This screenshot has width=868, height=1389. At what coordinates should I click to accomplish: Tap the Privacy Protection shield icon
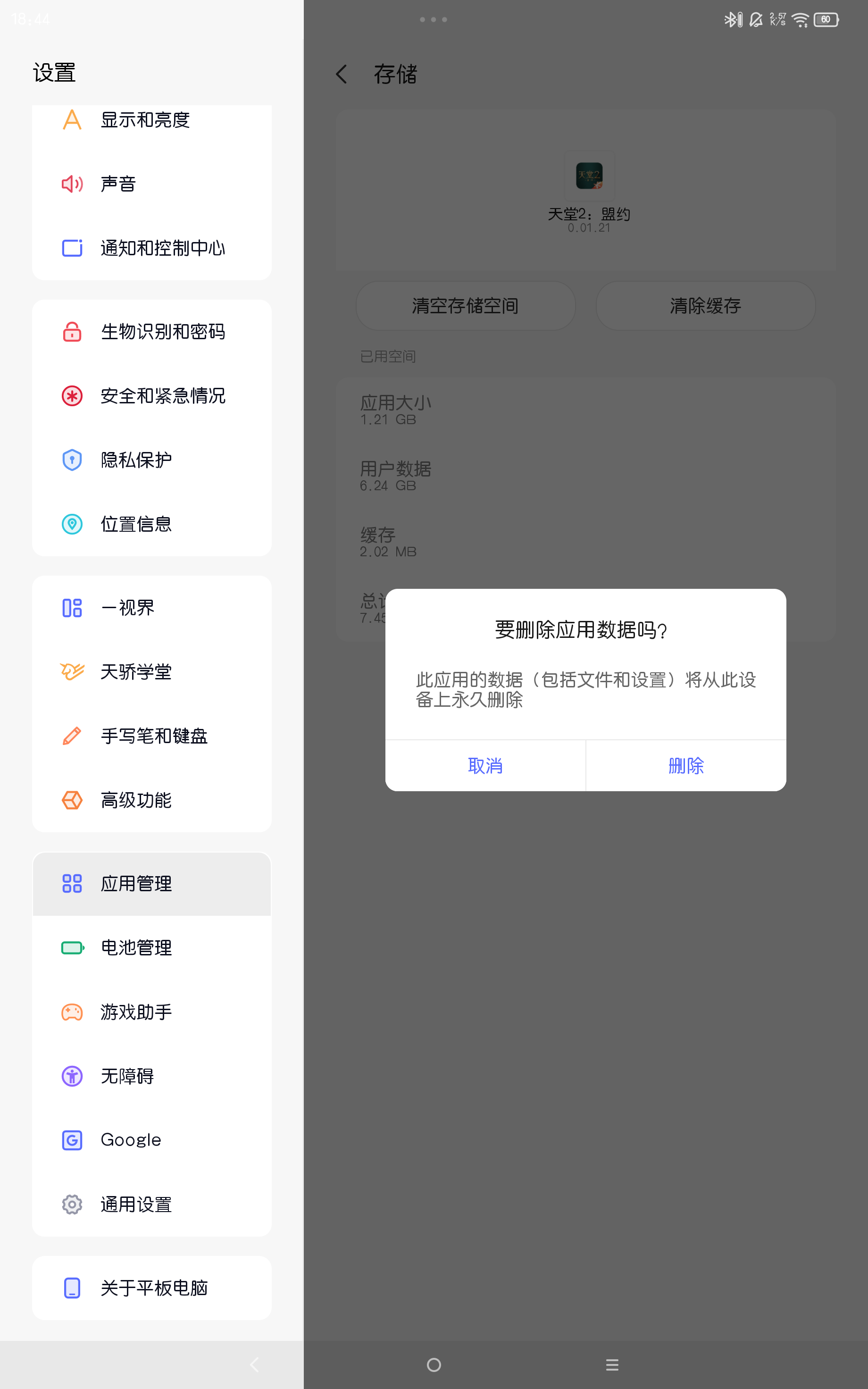72,460
